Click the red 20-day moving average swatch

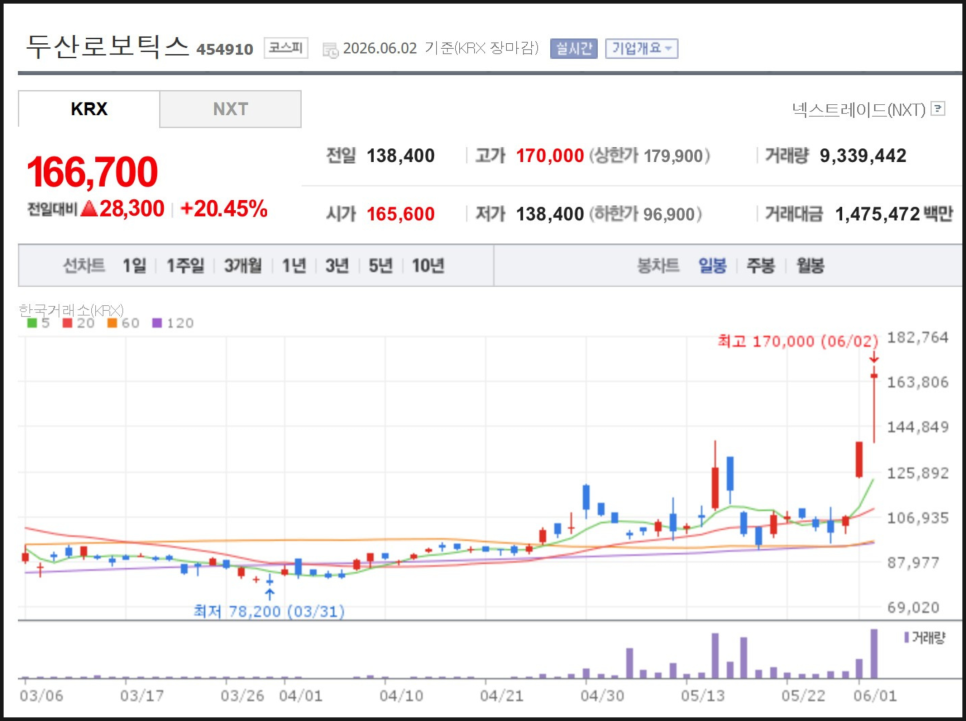pos(68,323)
